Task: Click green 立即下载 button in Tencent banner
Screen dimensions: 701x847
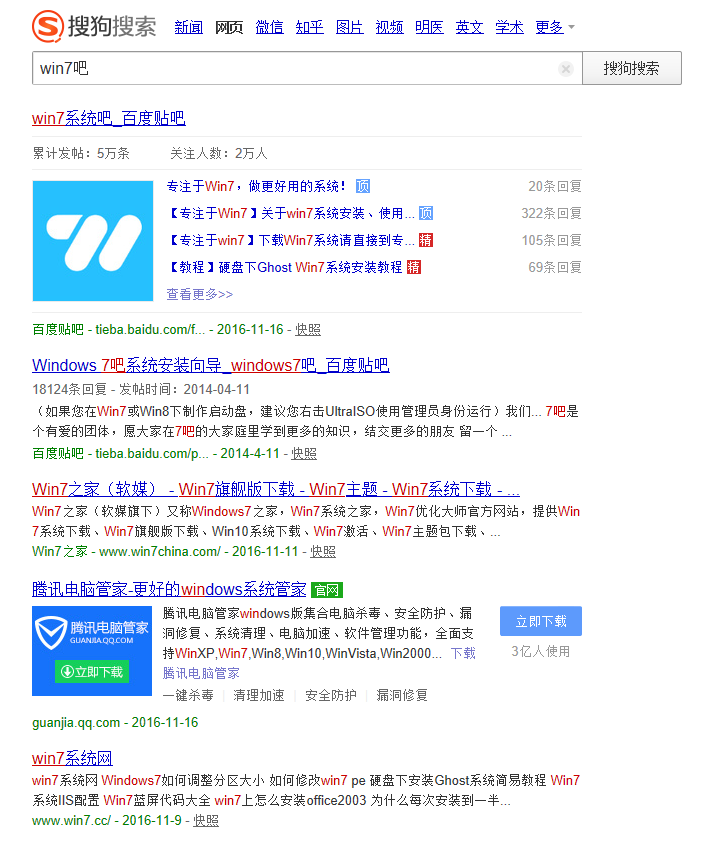Action: [92, 671]
